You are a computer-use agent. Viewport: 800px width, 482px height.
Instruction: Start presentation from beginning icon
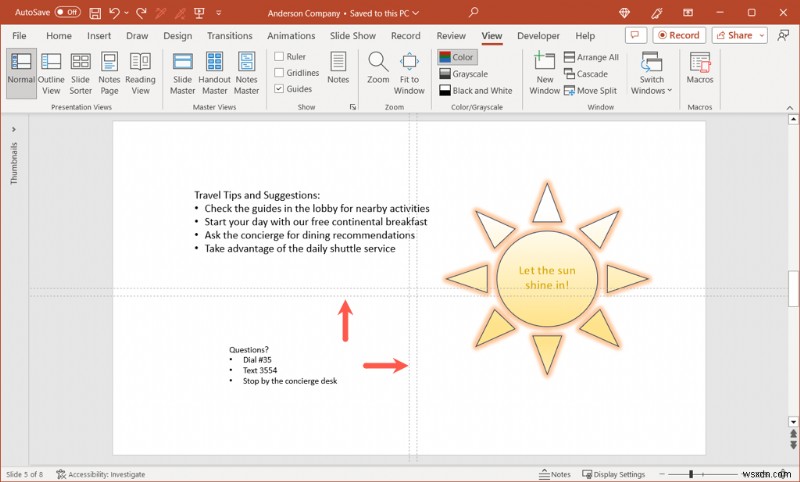(199, 13)
